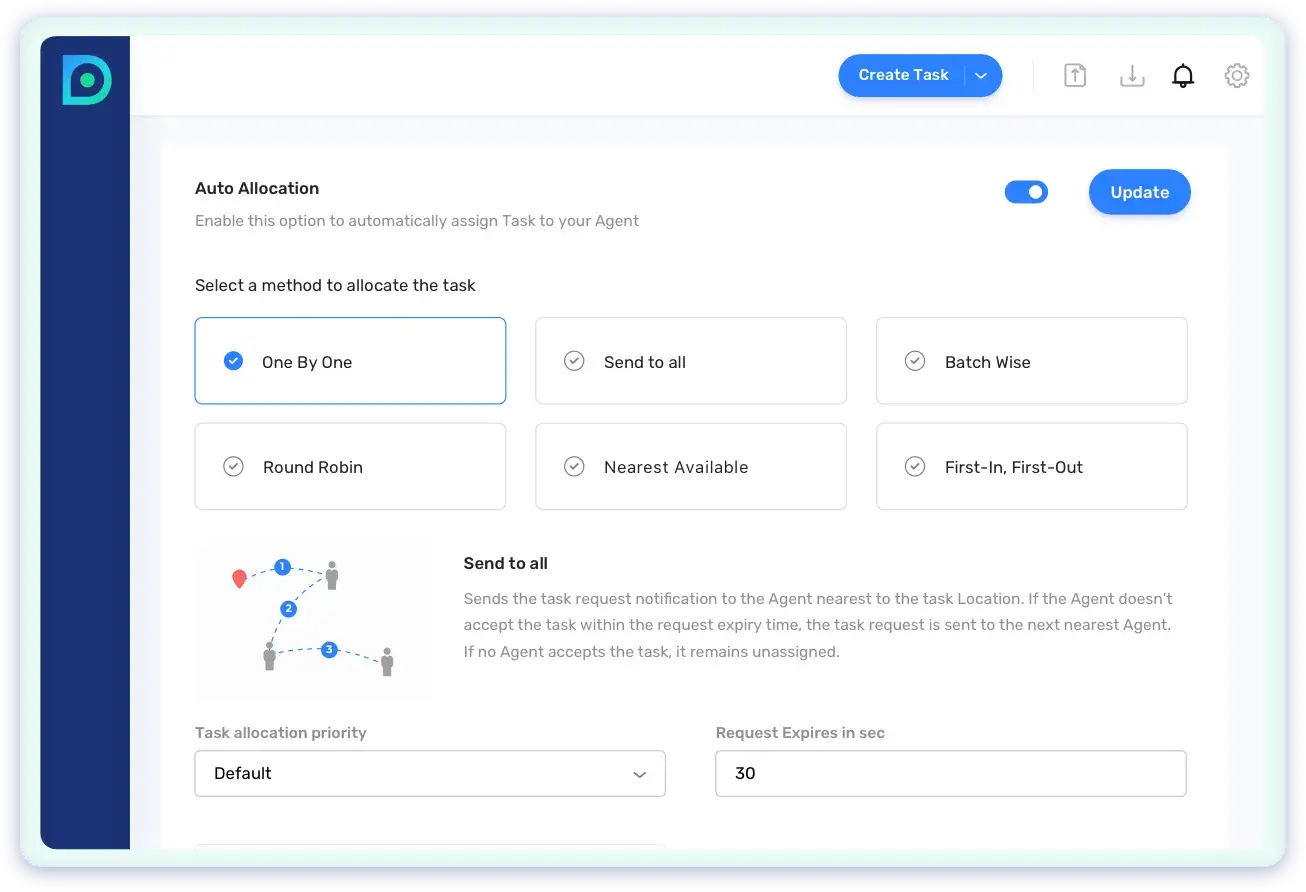This screenshot has width=1306, height=892.
Task: Click the Update button
Action: (x=1139, y=192)
